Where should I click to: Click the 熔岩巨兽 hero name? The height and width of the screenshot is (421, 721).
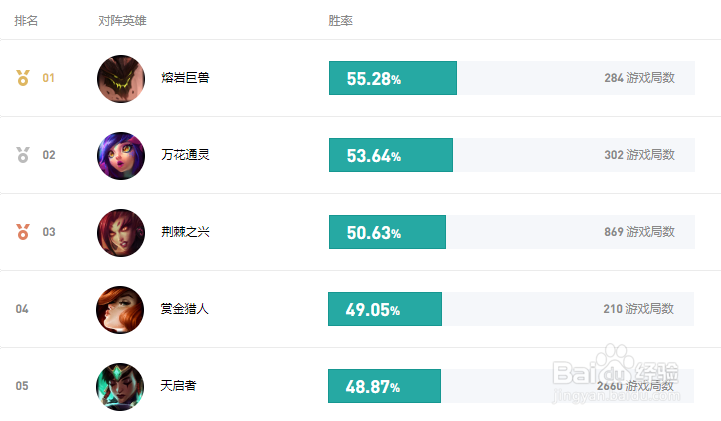pyautogui.click(x=185, y=78)
